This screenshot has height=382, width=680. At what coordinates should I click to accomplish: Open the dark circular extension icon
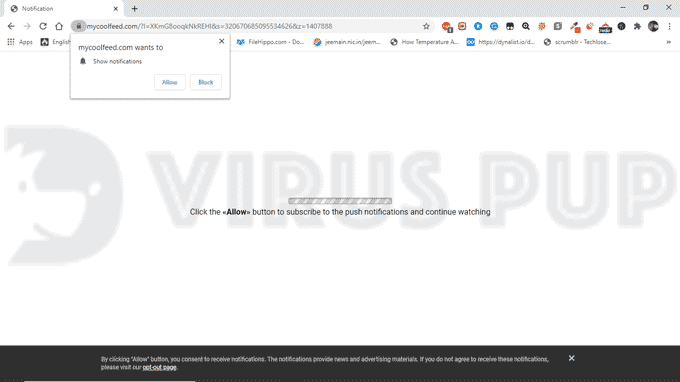pyautogui.click(x=621, y=26)
